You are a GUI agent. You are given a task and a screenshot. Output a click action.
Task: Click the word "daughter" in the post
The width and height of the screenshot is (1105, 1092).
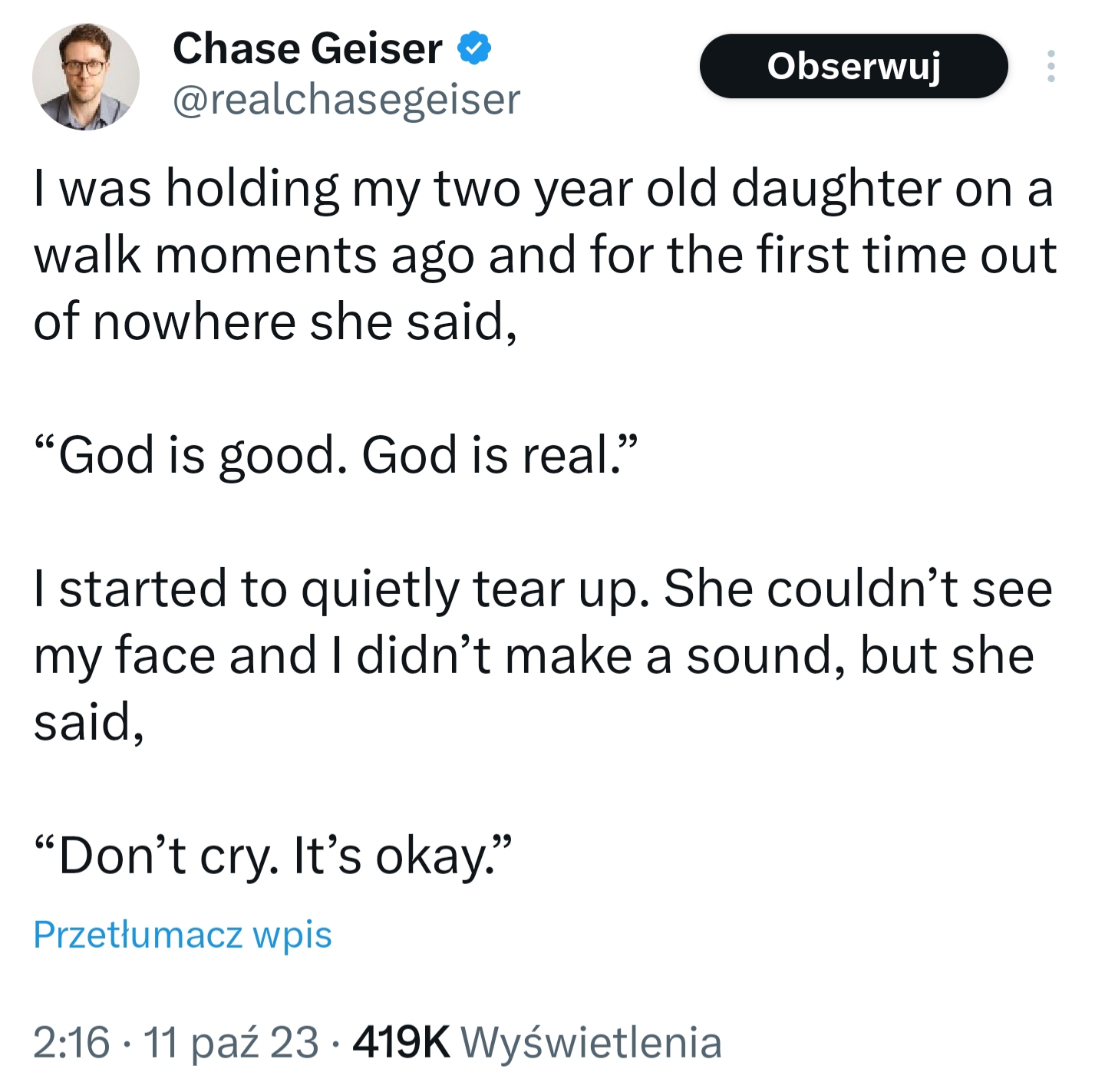836,189
